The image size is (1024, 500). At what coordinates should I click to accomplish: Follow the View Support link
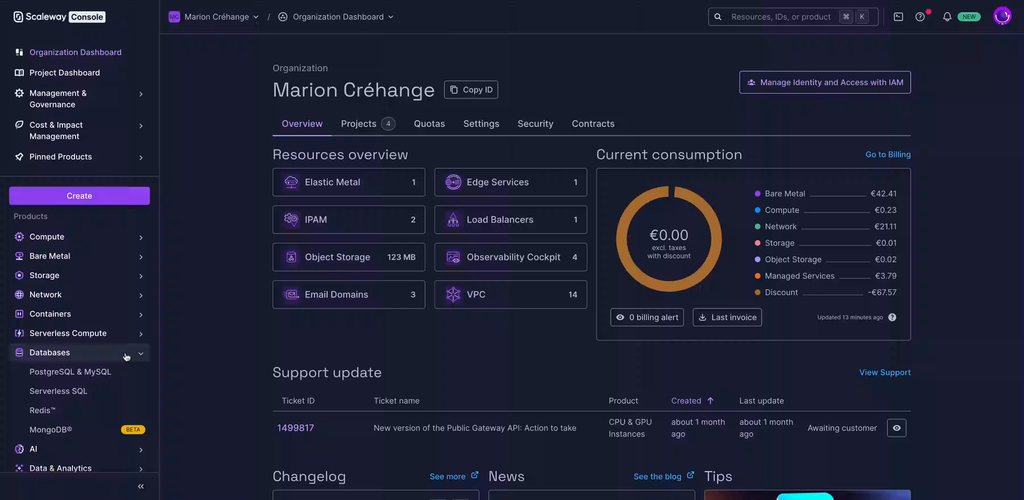click(x=885, y=373)
